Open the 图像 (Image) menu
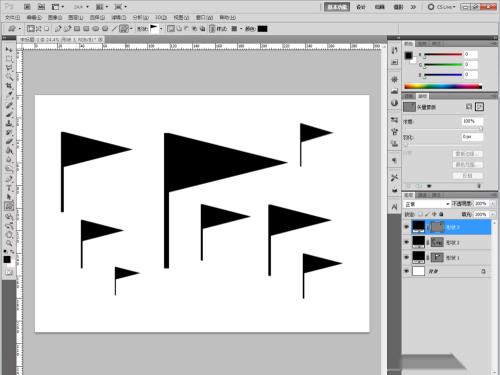 click(x=55, y=18)
